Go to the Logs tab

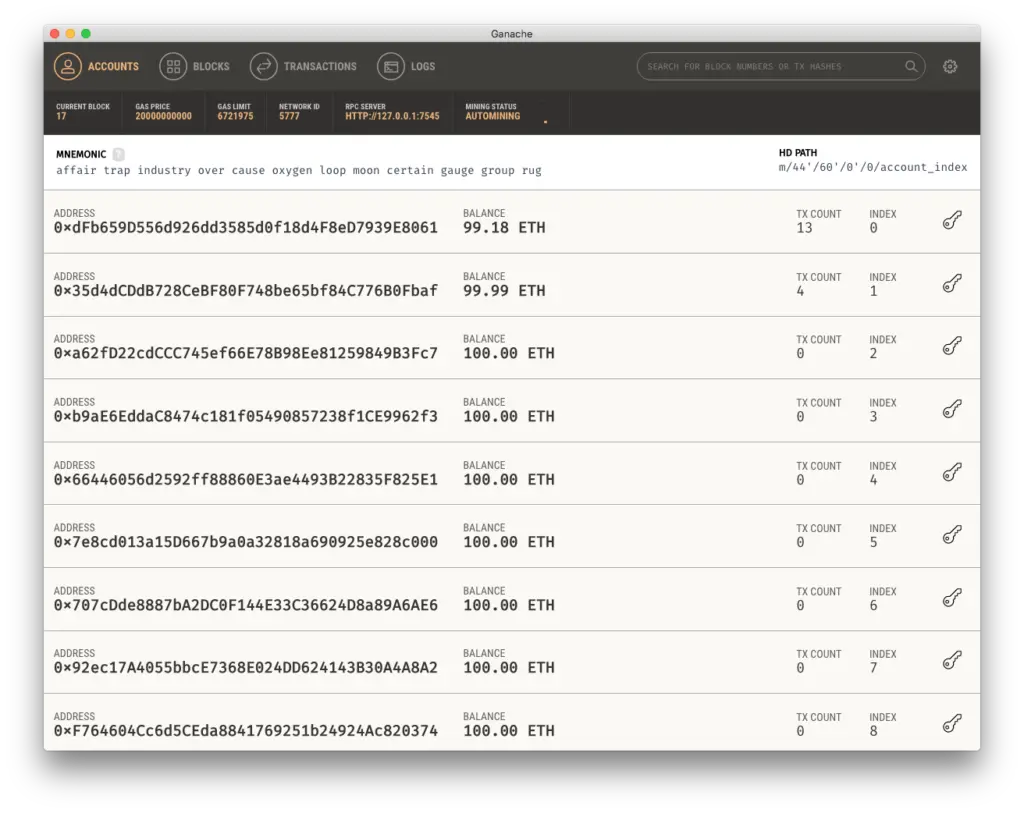(x=406, y=67)
